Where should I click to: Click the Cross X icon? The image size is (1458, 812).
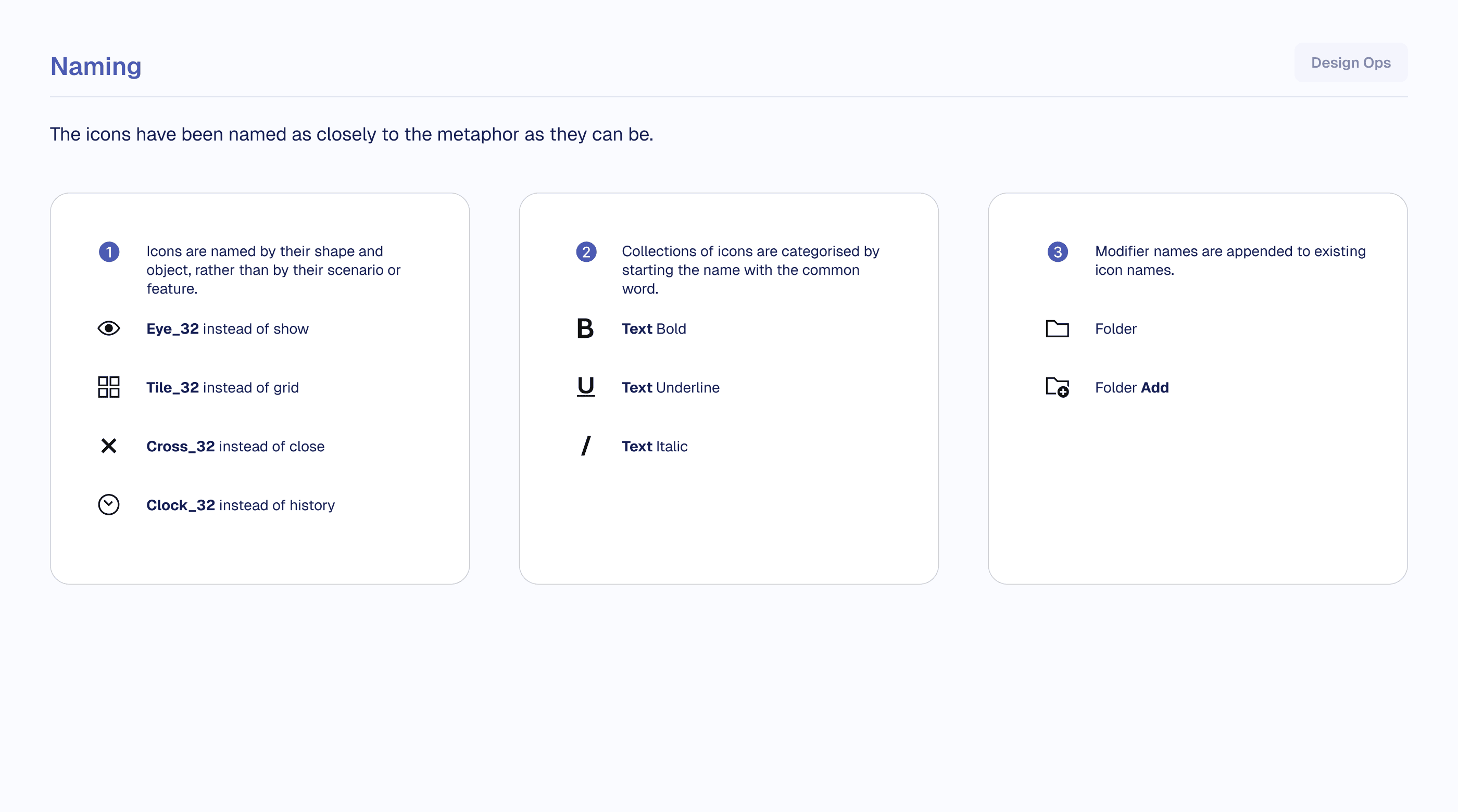coord(109,447)
